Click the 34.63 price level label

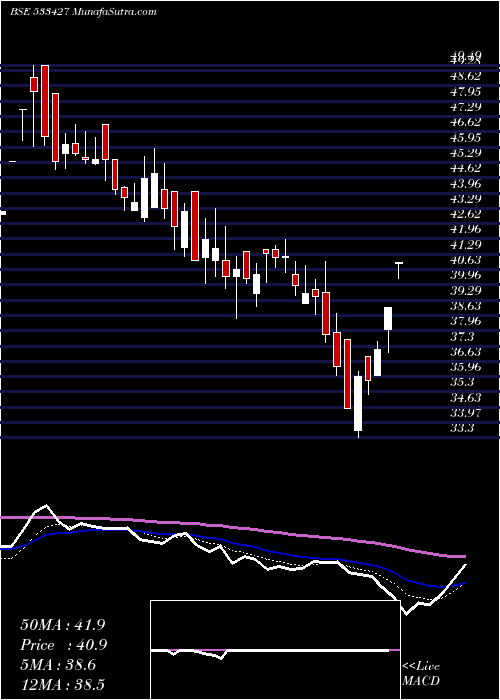[466, 397]
